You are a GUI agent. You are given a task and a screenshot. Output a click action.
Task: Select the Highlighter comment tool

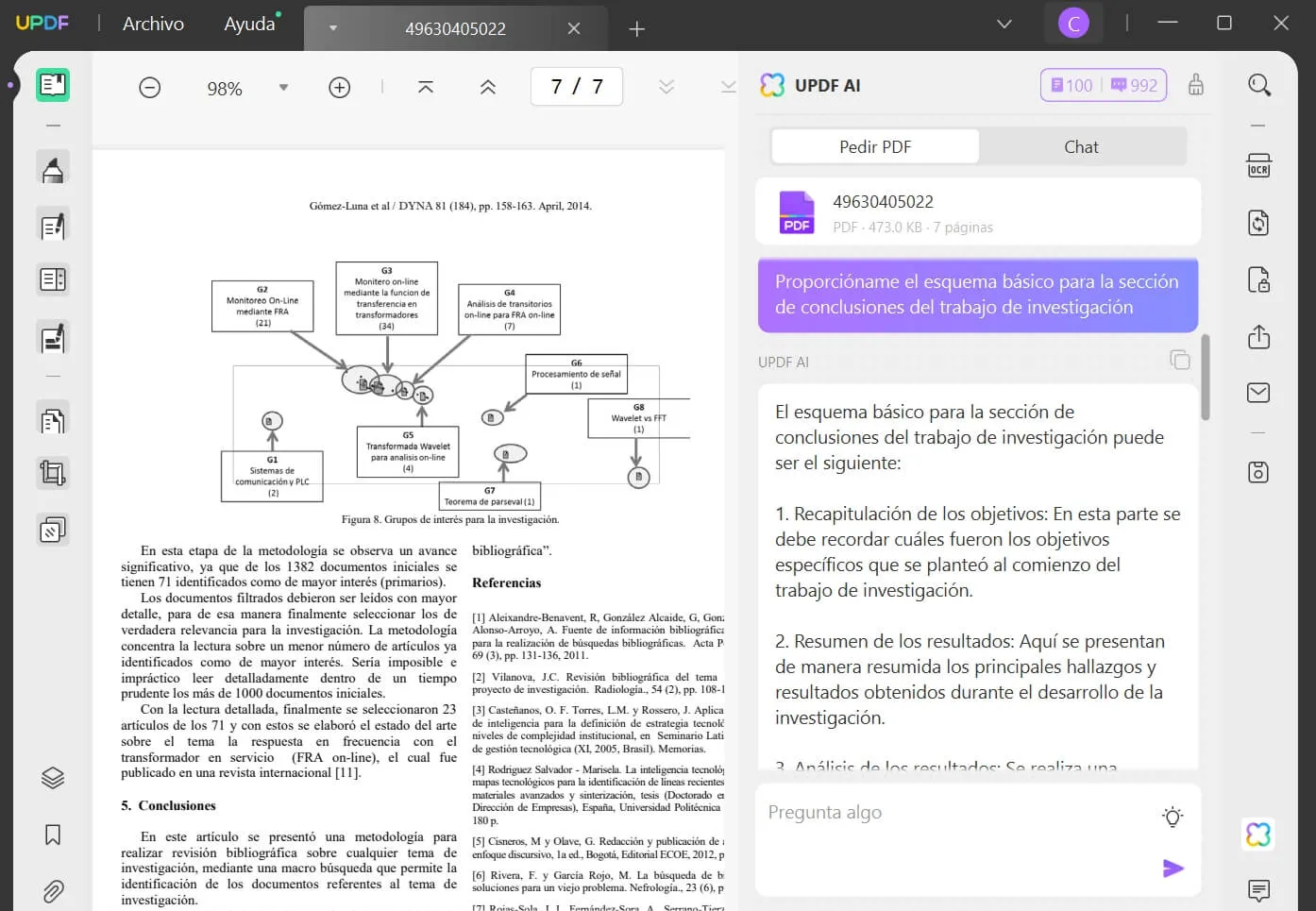(x=53, y=168)
